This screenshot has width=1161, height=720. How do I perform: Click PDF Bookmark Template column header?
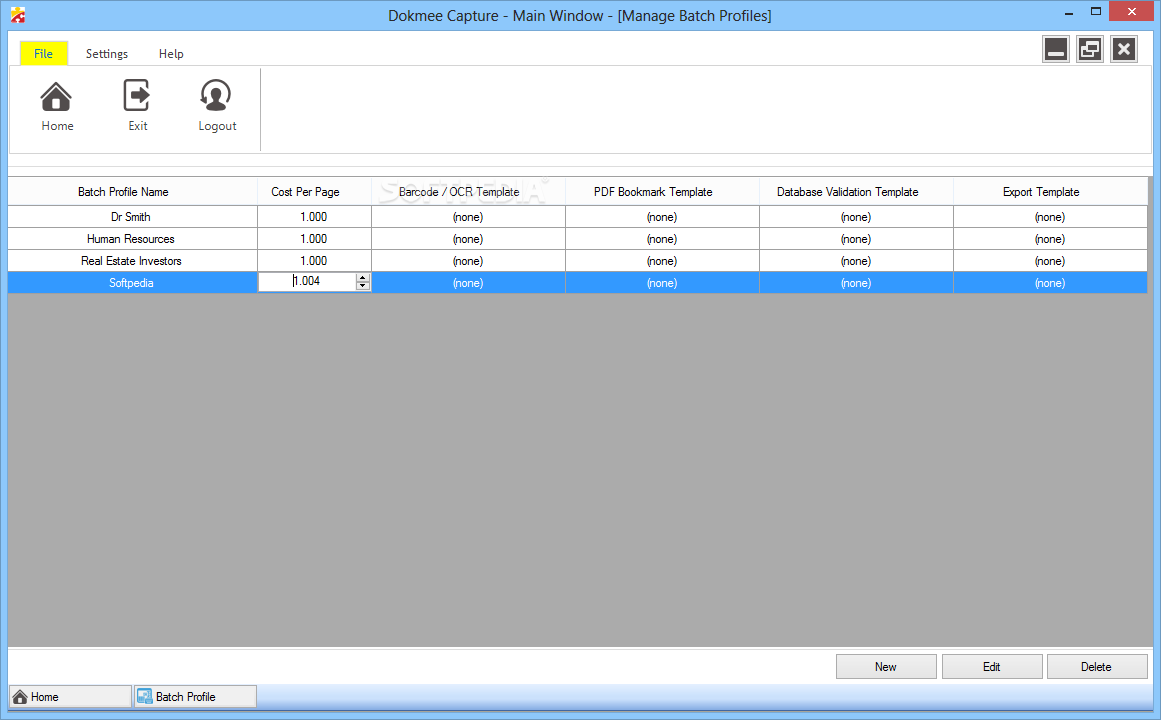663,192
